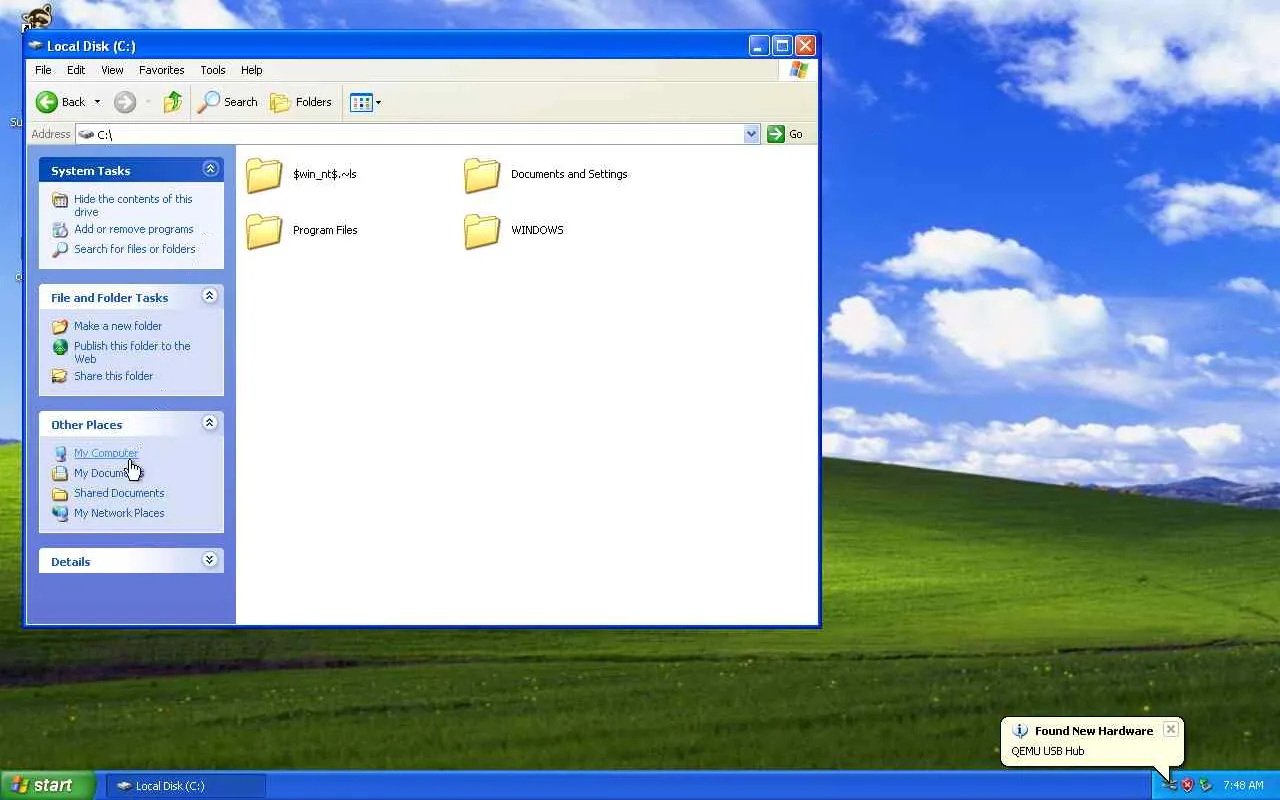Select the Program Files folder icon
The width and height of the screenshot is (1280, 800).
(x=264, y=231)
